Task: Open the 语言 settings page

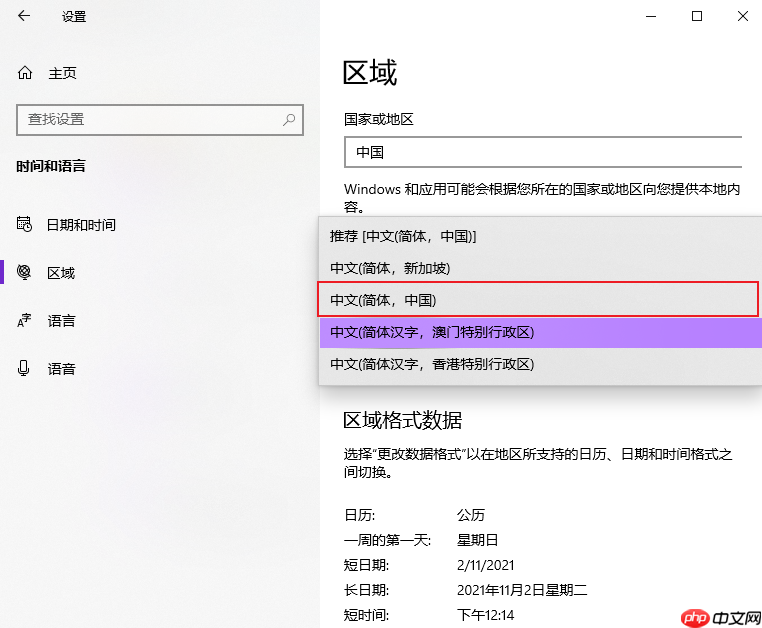Action: click(x=61, y=321)
